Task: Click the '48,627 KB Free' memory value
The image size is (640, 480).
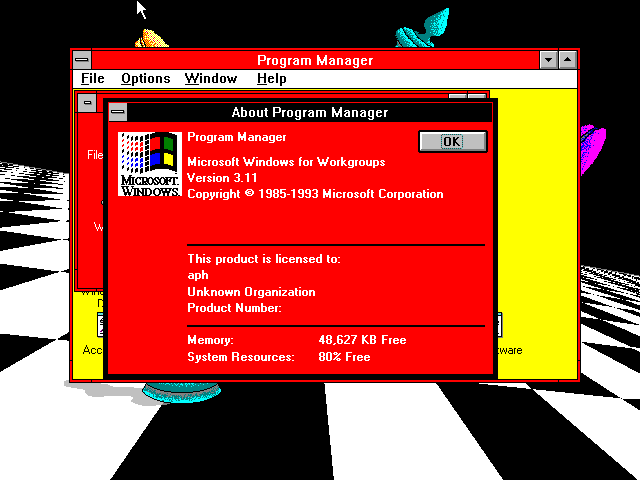Action: (362, 340)
